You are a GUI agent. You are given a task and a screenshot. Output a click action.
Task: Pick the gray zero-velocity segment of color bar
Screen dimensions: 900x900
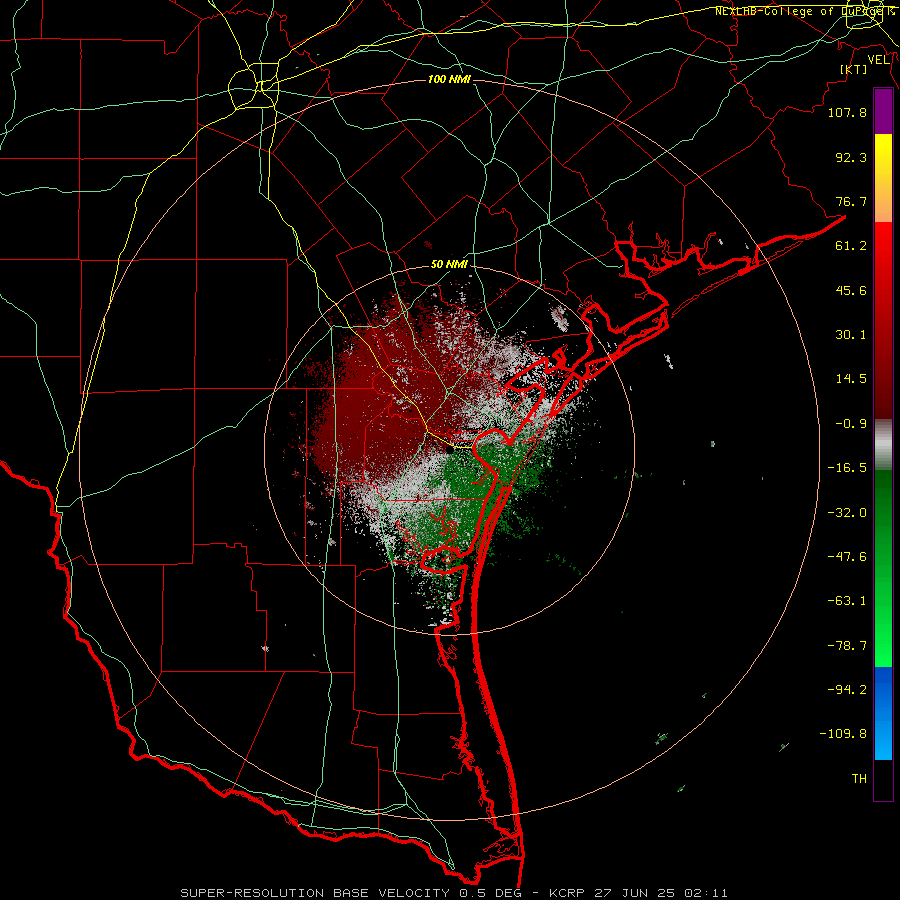[883, 445]
